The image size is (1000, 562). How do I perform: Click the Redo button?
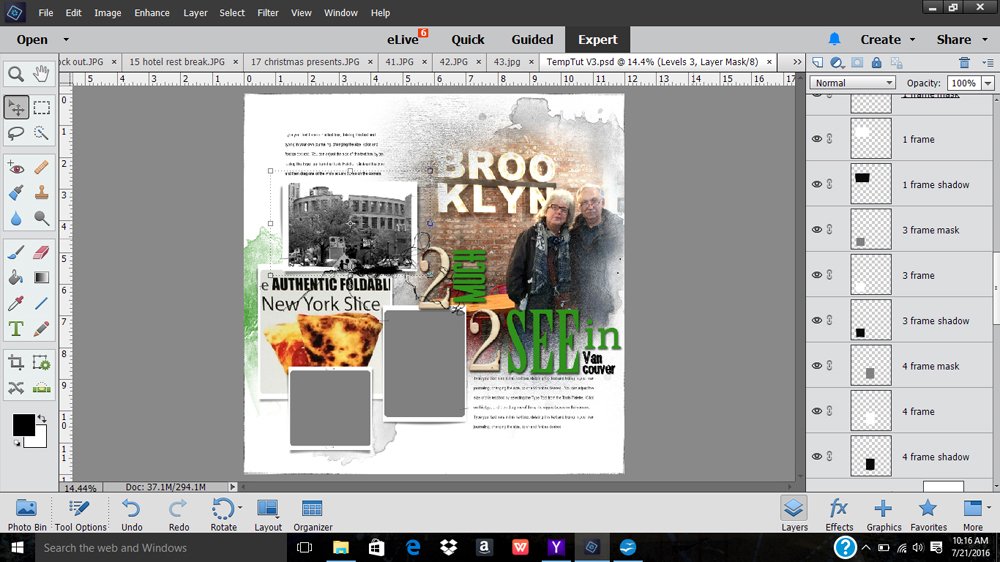point(179,514)
